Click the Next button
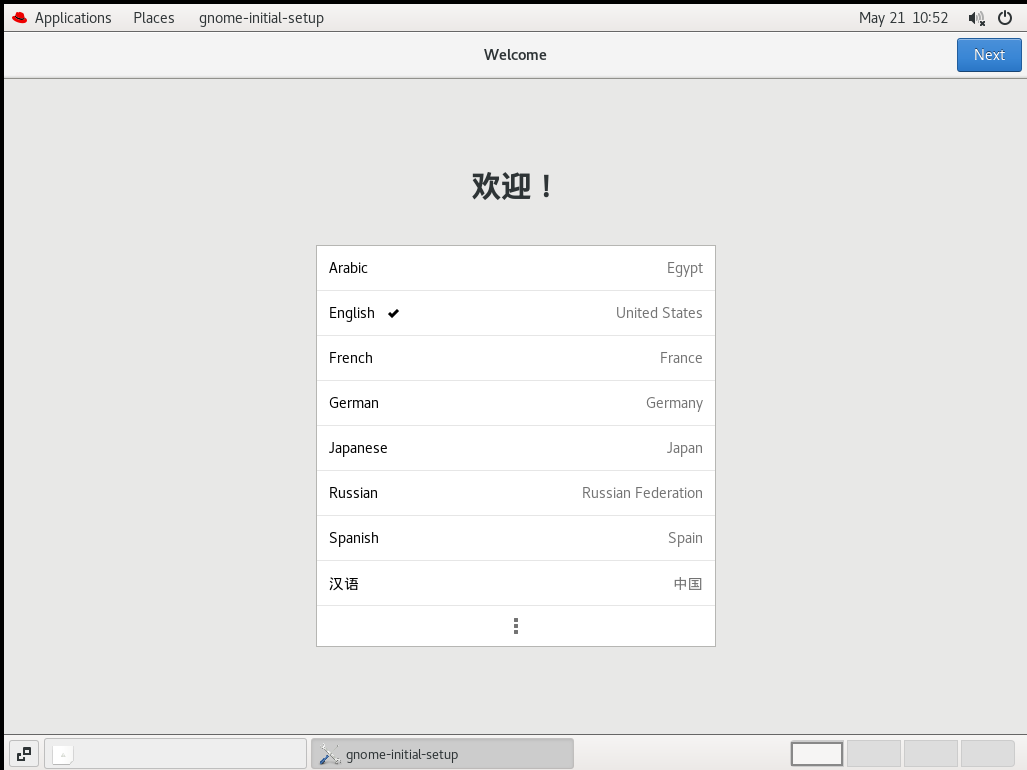 [988, 55]
